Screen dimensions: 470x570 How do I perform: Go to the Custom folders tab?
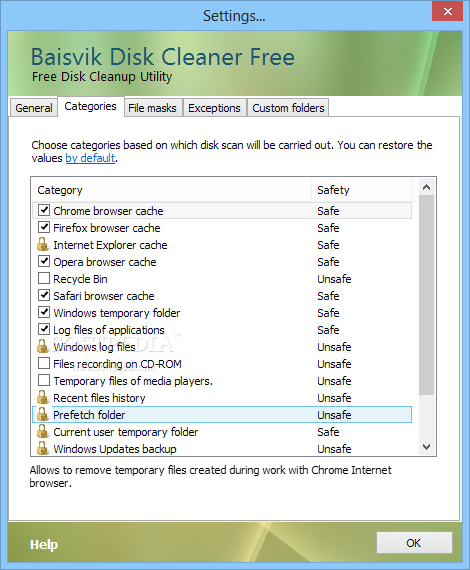[288, 108]
